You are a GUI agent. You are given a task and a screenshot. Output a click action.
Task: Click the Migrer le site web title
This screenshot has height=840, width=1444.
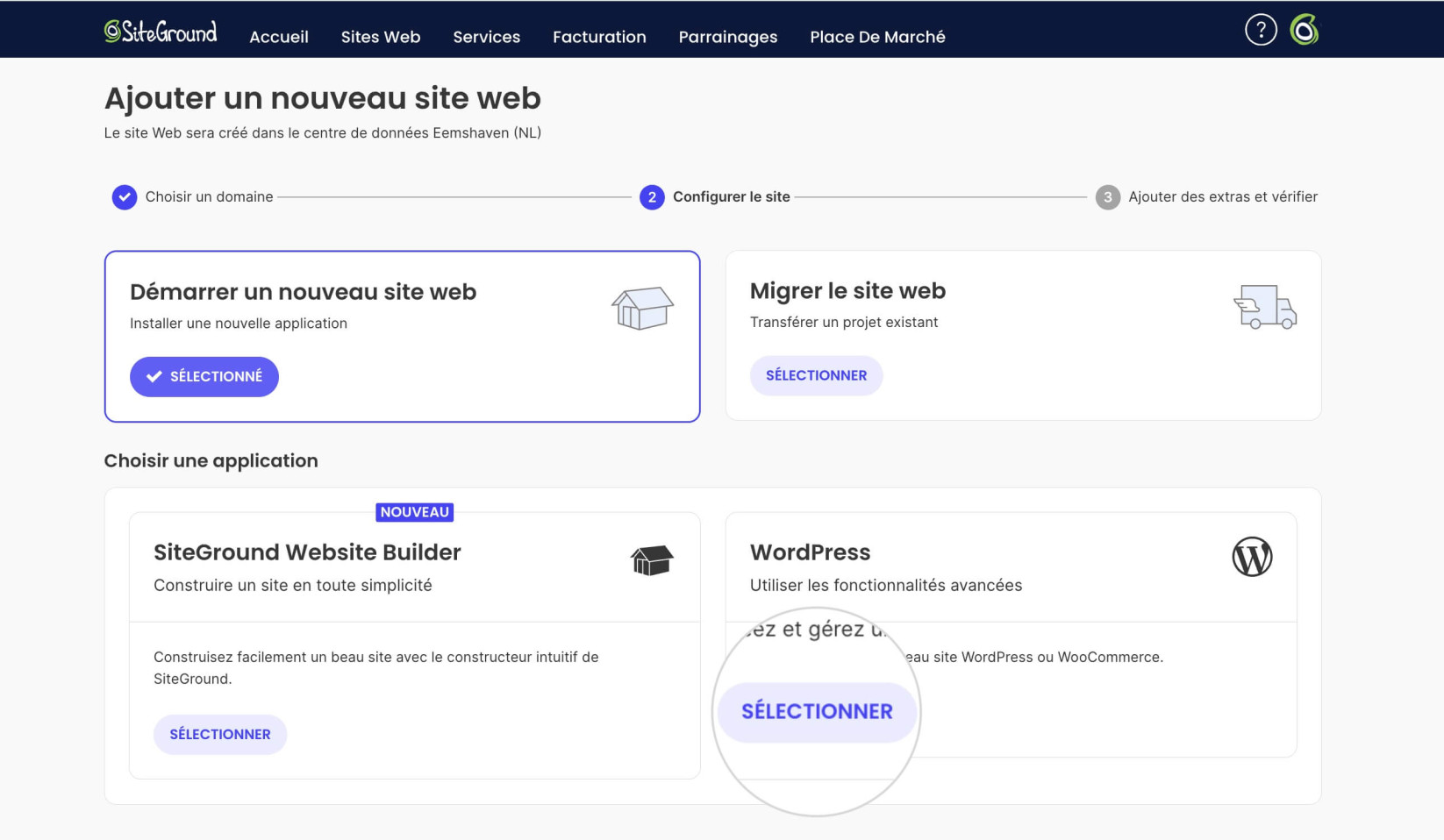(847, 291)
